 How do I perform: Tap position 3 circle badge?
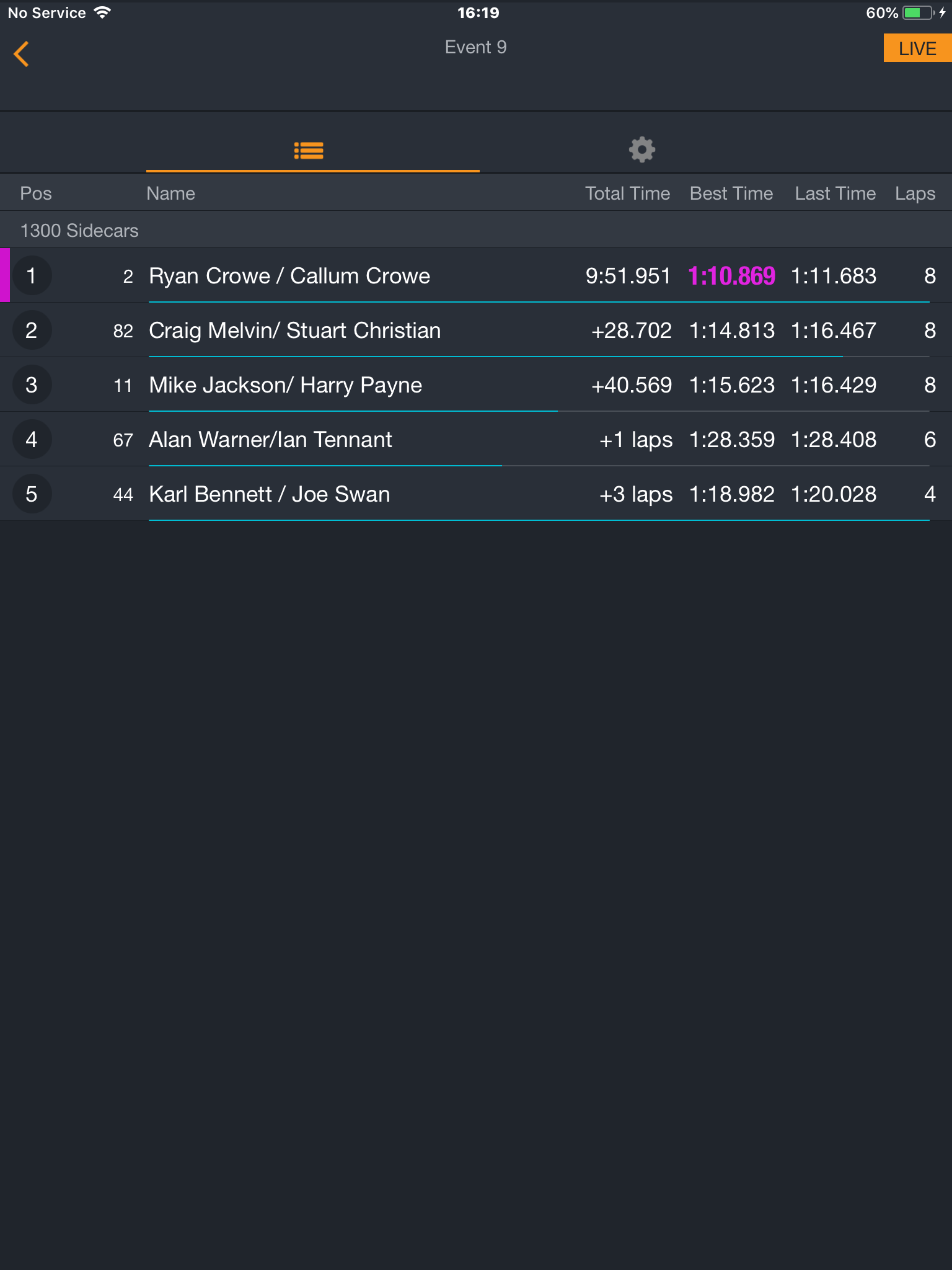pyautogui.click(x=32, y=384)
